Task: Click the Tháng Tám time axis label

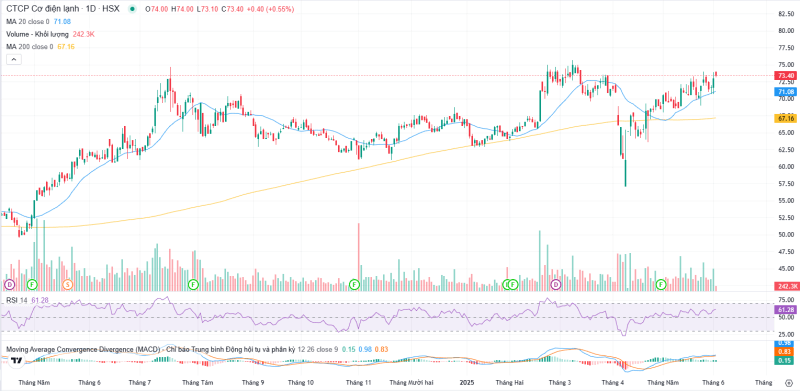Action: click(x=197, y=382)
